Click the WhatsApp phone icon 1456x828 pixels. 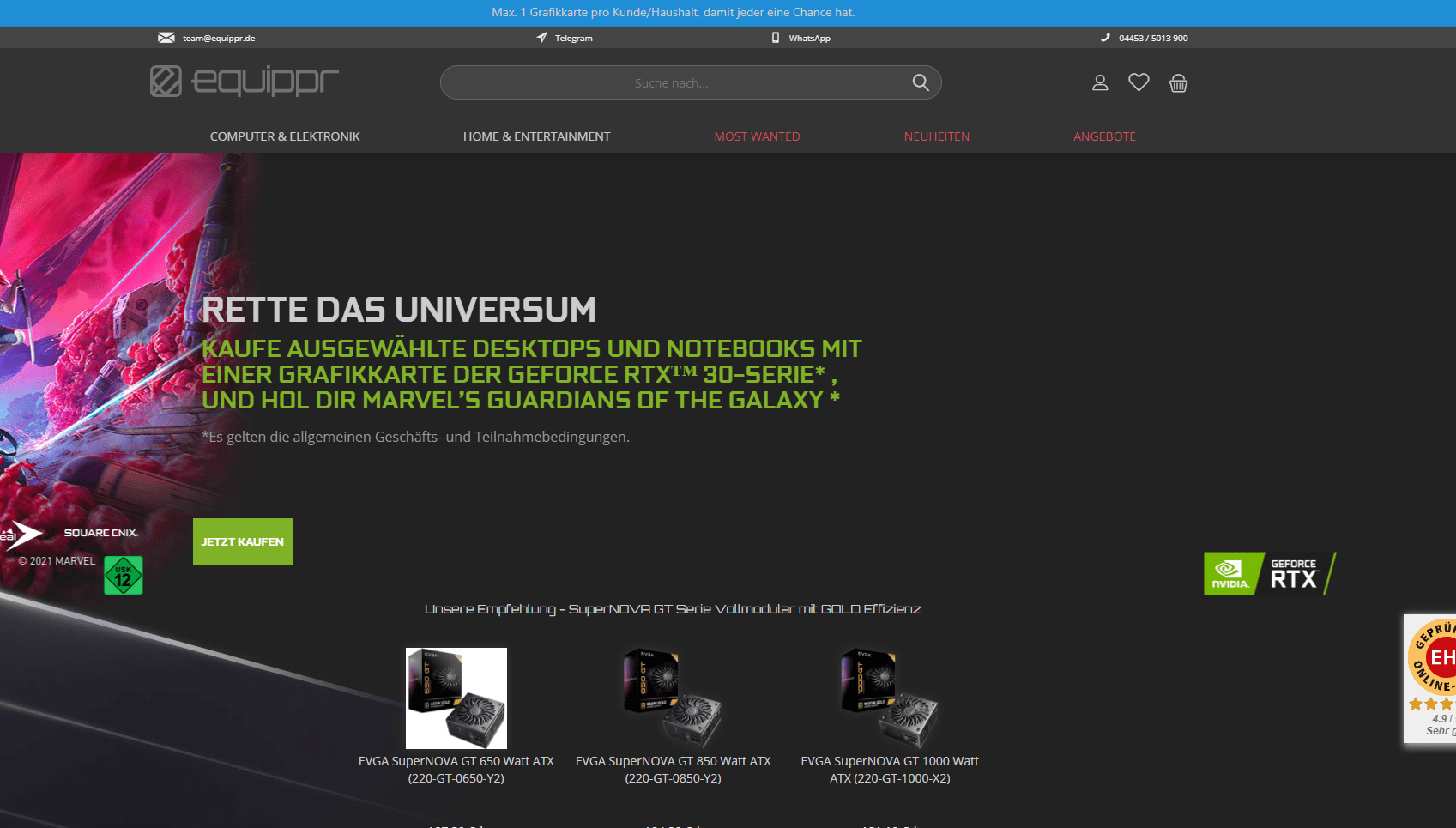[776, 38]
